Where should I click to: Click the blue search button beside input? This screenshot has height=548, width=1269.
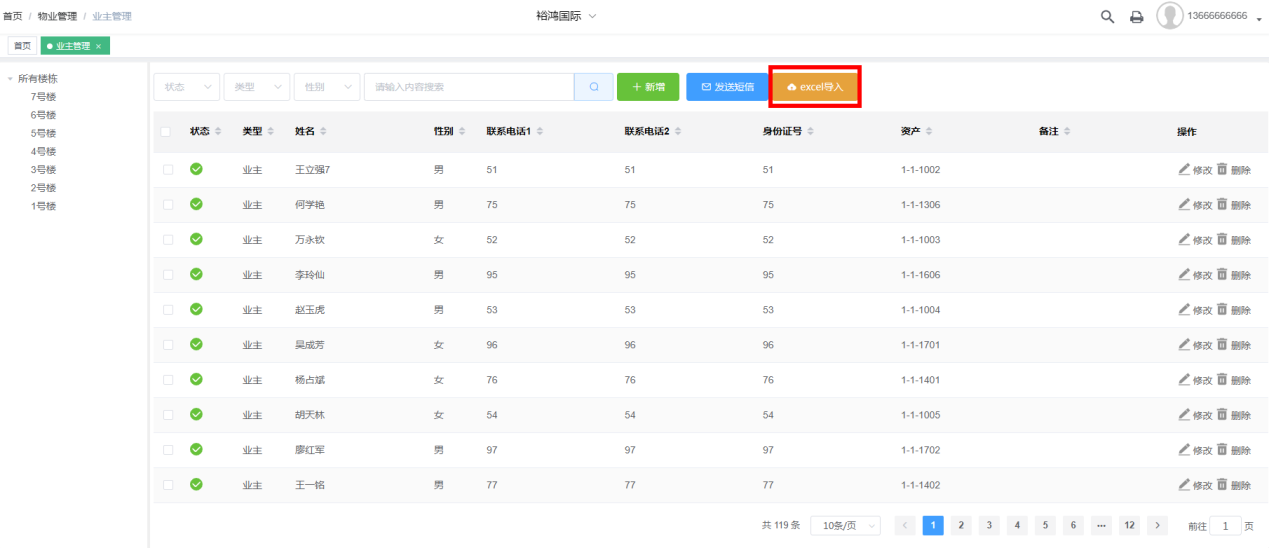[x=594, y=87]
